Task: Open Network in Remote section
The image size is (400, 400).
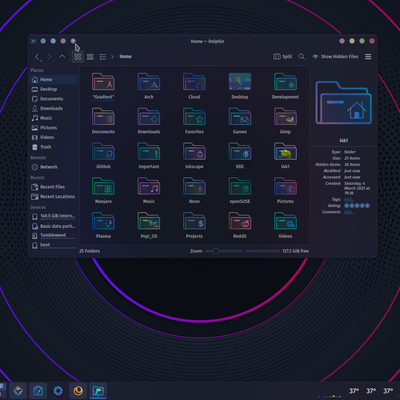Action: click(53, 167)
